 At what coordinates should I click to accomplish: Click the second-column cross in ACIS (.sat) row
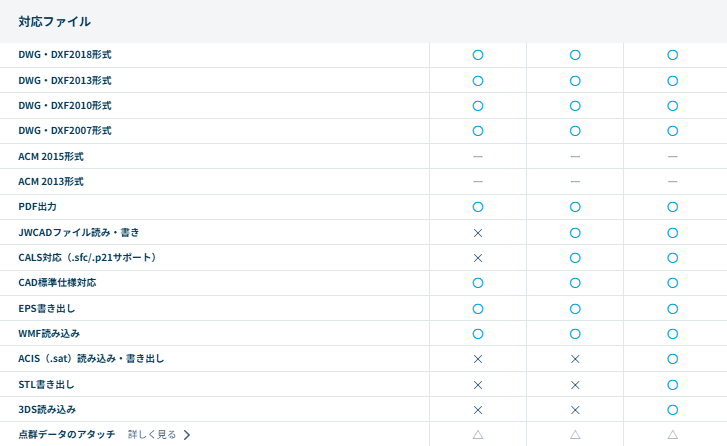[575, 359]
